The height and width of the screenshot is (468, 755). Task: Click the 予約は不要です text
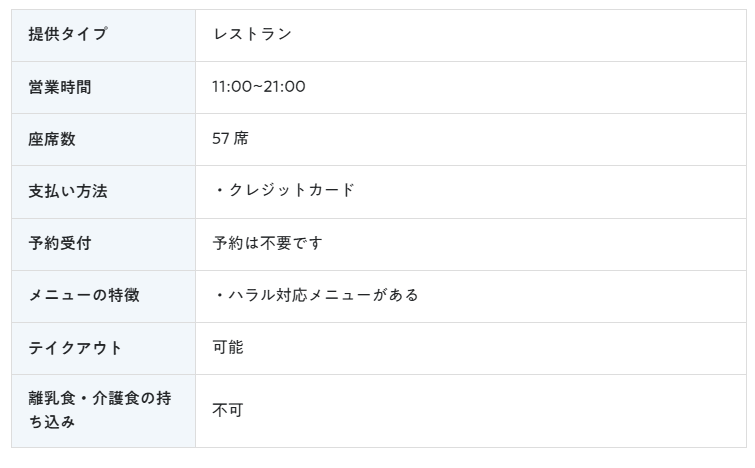267,243
